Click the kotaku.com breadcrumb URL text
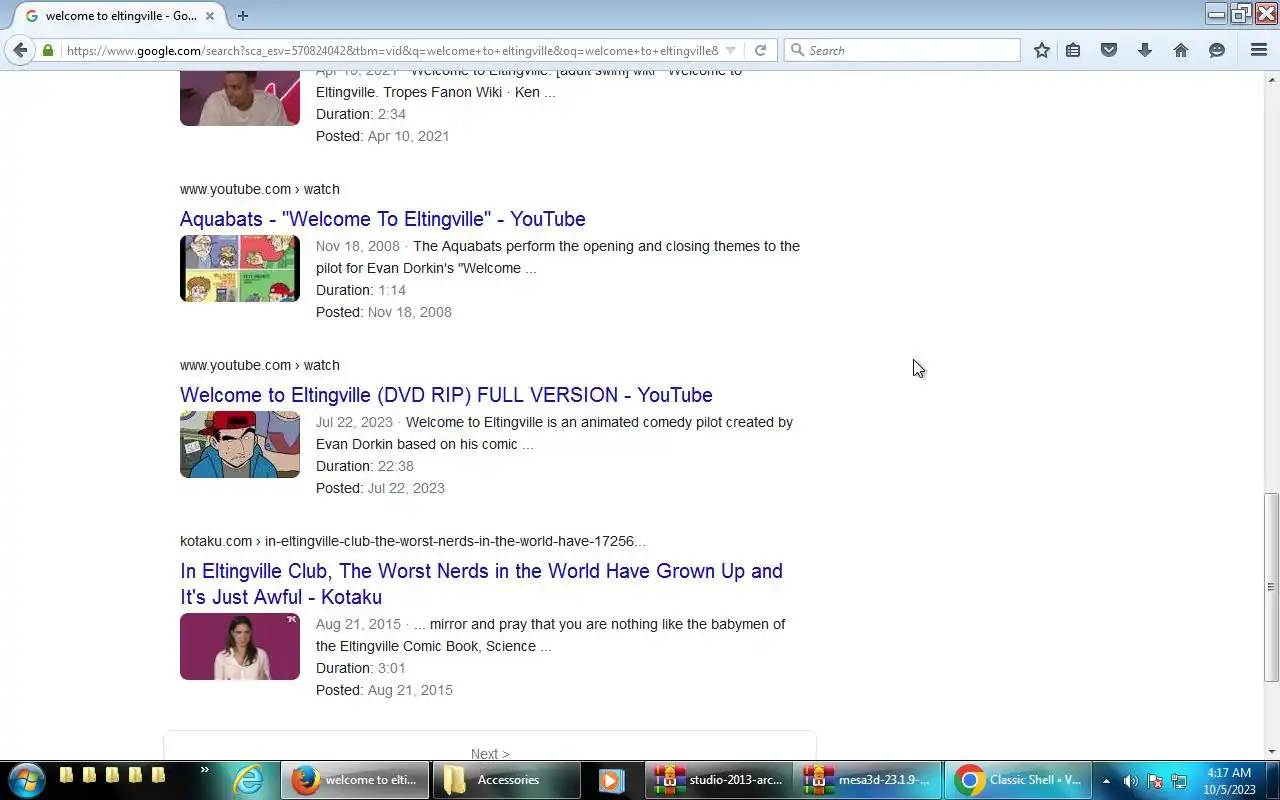 413,541
